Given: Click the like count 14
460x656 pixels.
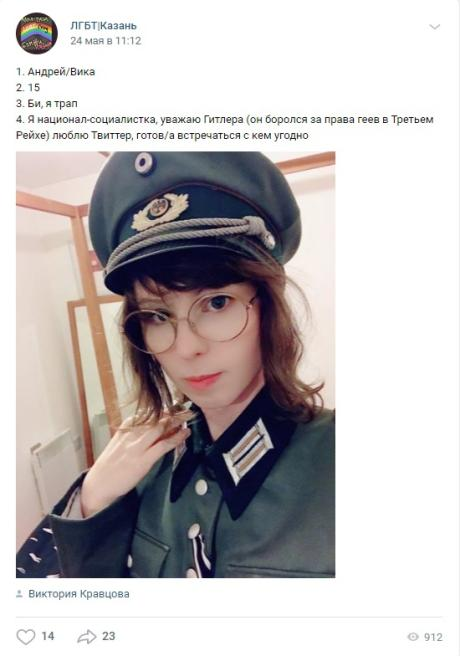Looking at the screenshot, I should [48, 636].
